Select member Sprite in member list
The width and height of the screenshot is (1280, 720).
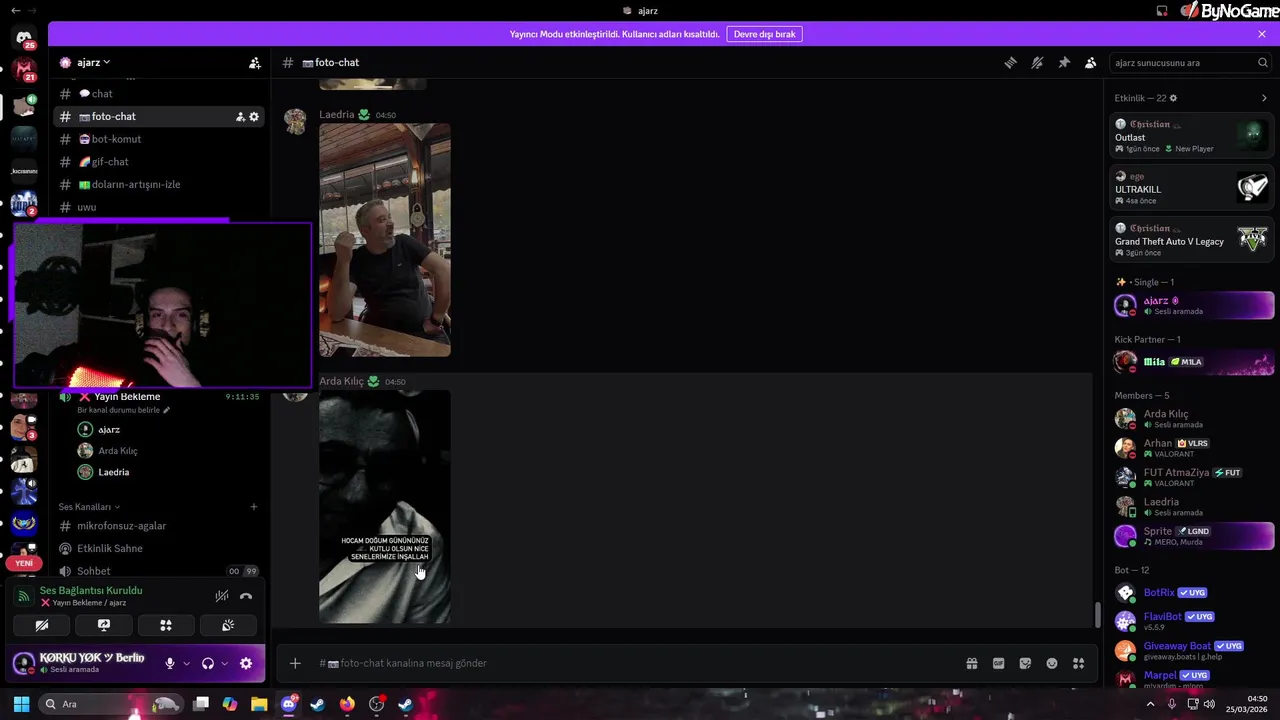[1192, 536]
